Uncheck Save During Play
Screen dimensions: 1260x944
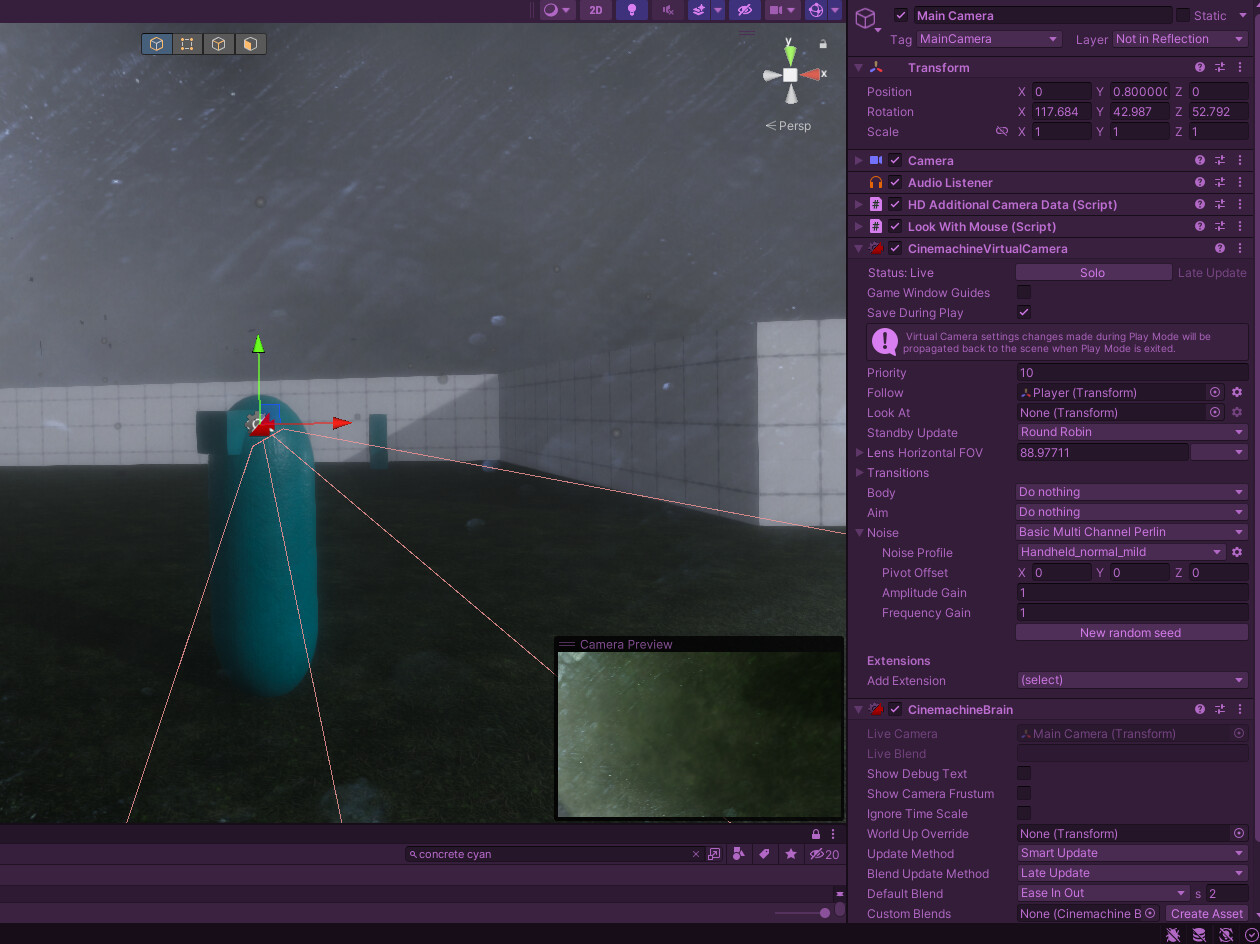coord(1023,312)
